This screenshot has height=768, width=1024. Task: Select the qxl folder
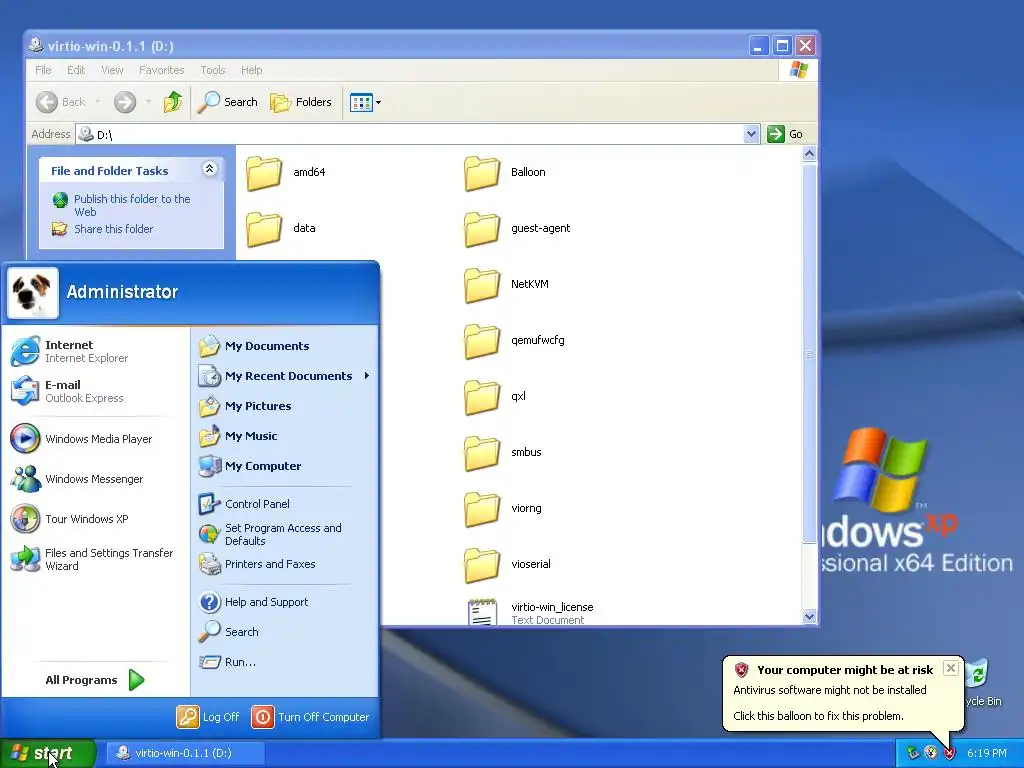tap(495, 396)
